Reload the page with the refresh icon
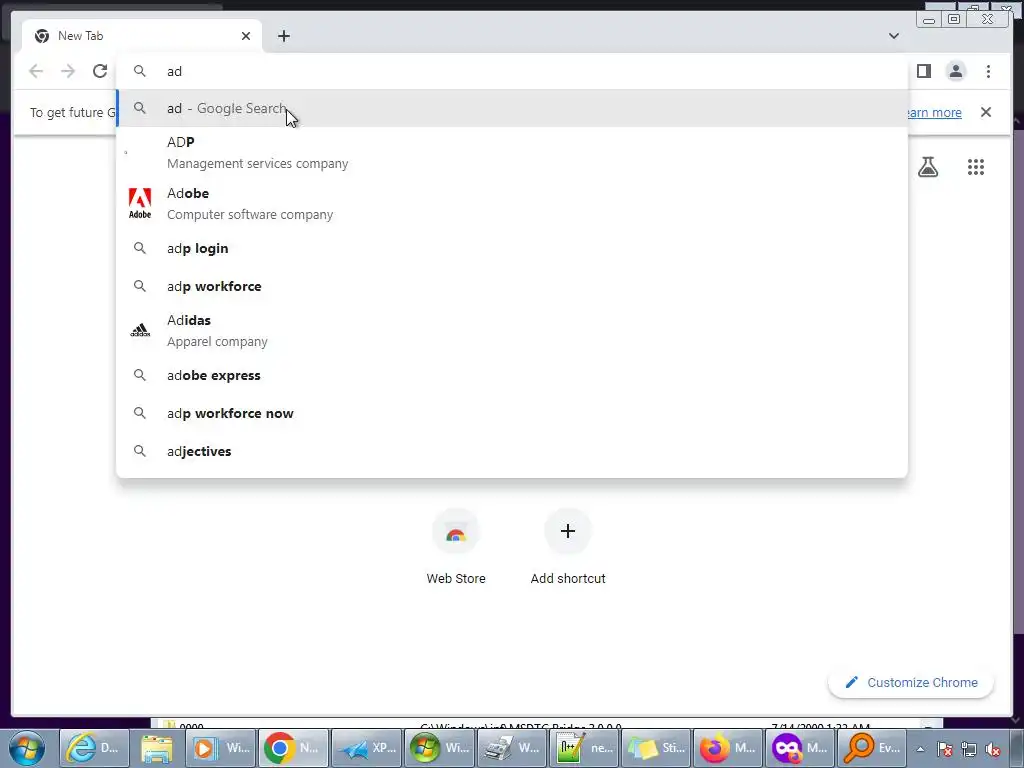1024x768 pixels. (100, 71)
